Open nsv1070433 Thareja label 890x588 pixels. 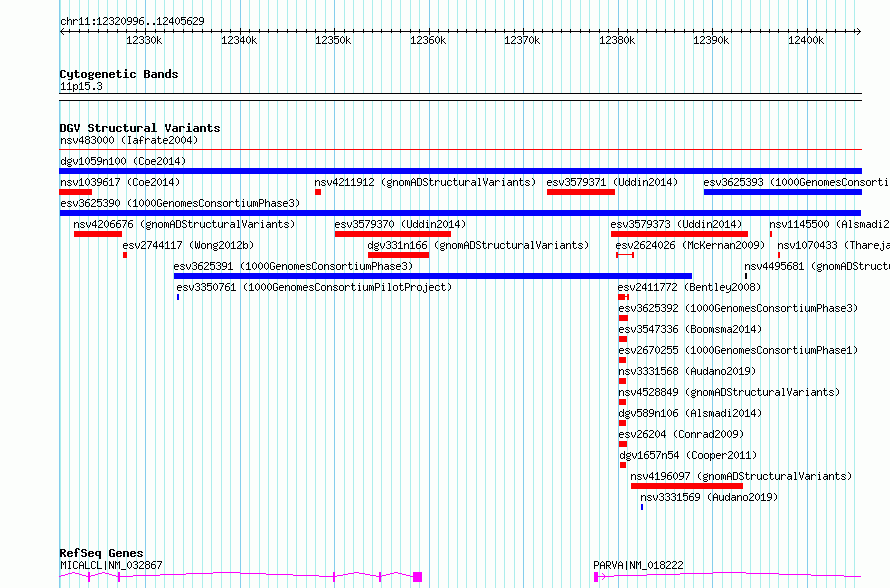(x=833, y=245)
